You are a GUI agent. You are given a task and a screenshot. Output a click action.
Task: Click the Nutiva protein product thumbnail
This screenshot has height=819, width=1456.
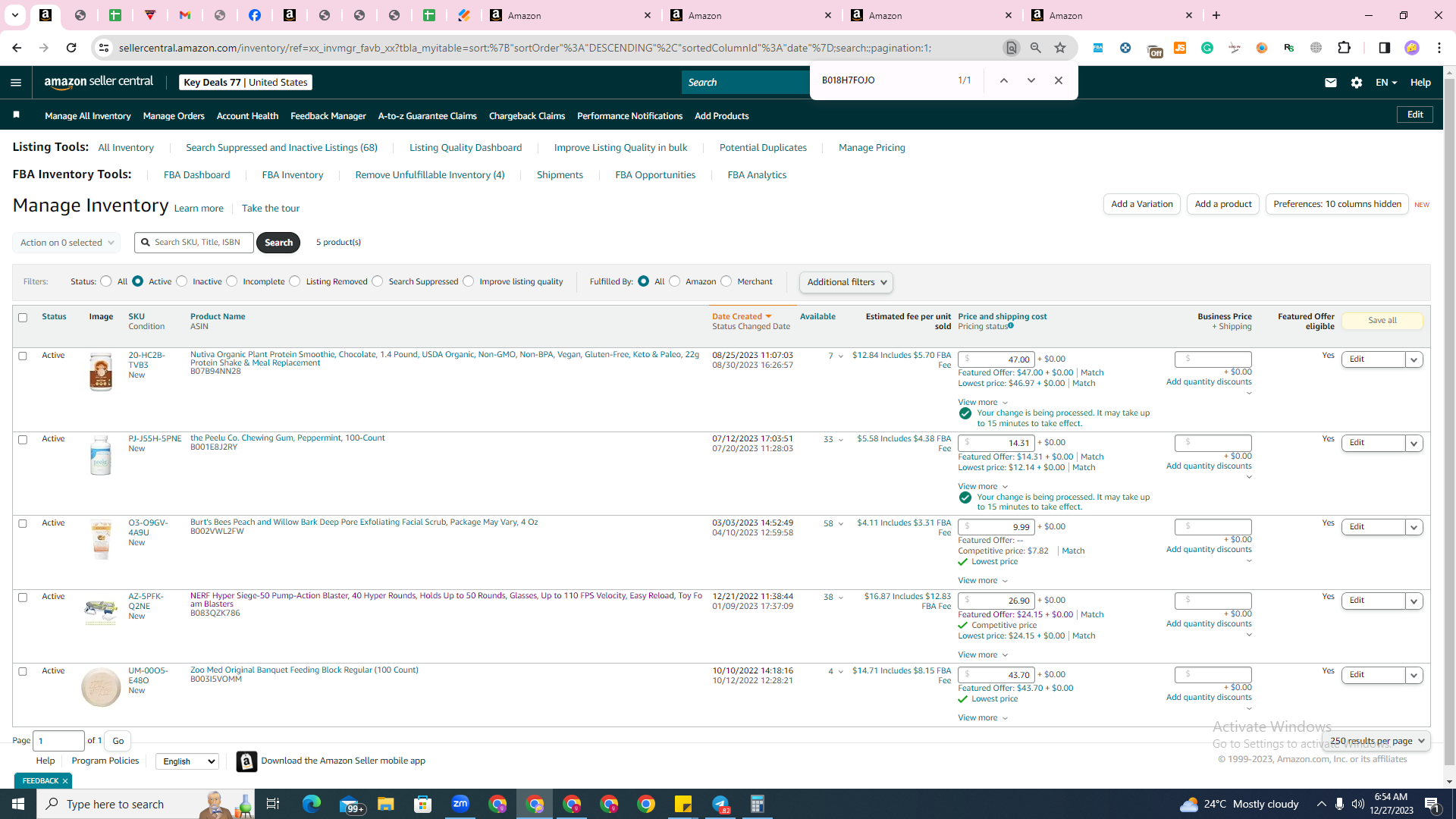pos(101,372)
